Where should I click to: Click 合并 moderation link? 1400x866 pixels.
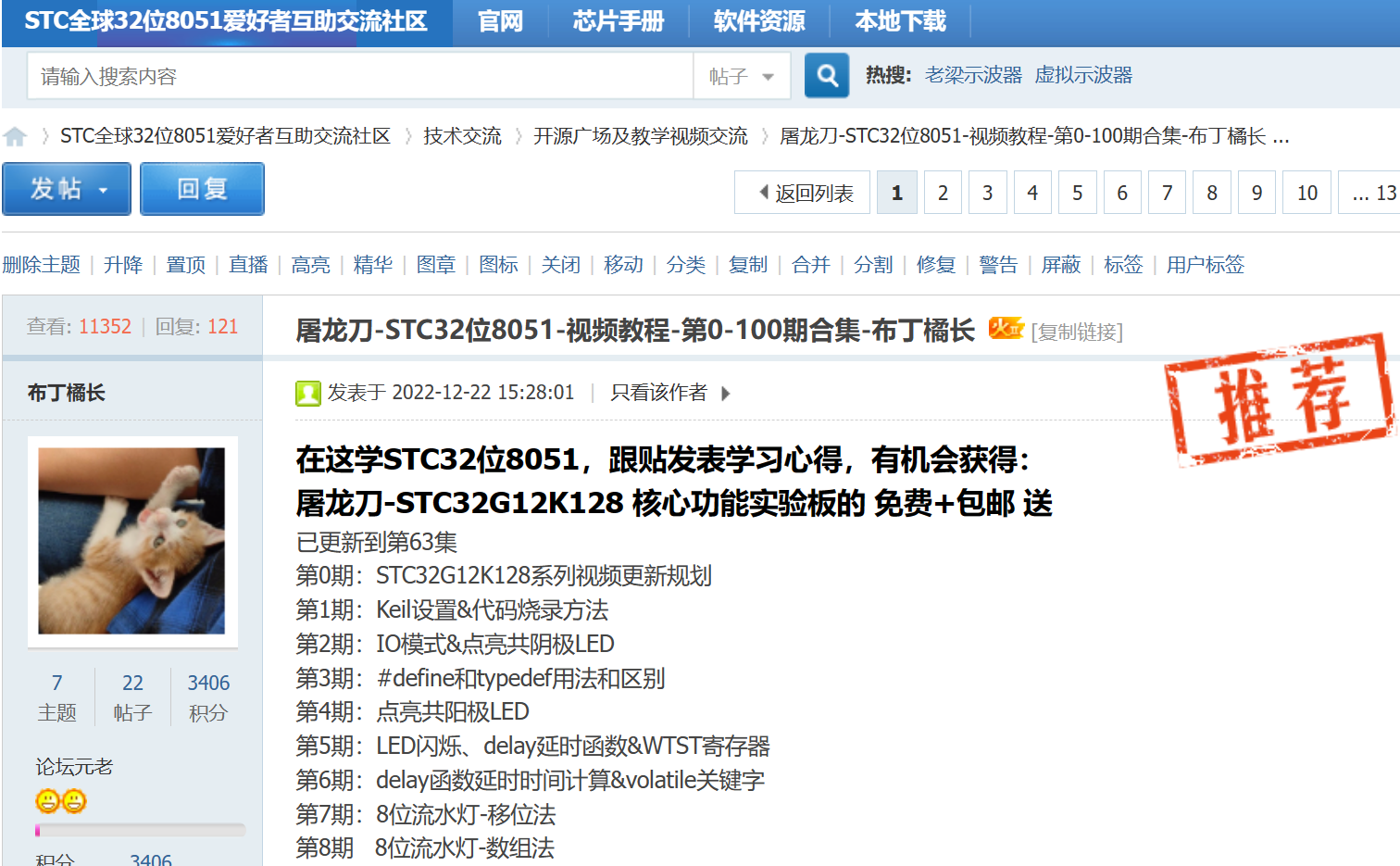point(811,265)
